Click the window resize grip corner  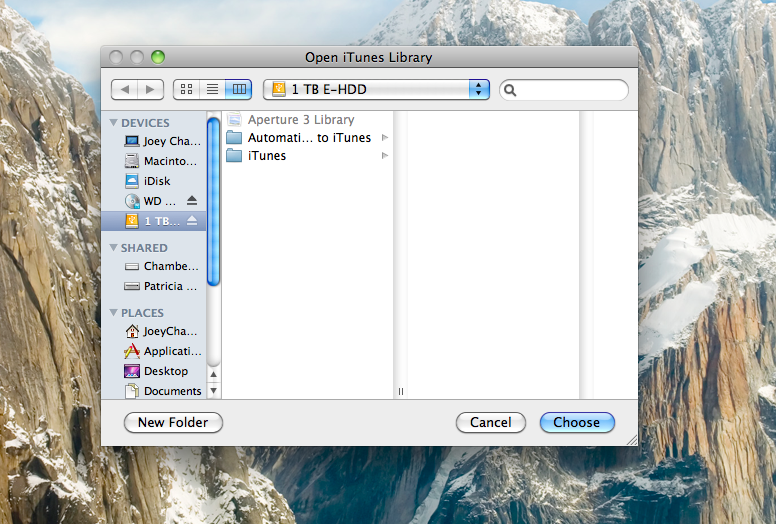632,440
